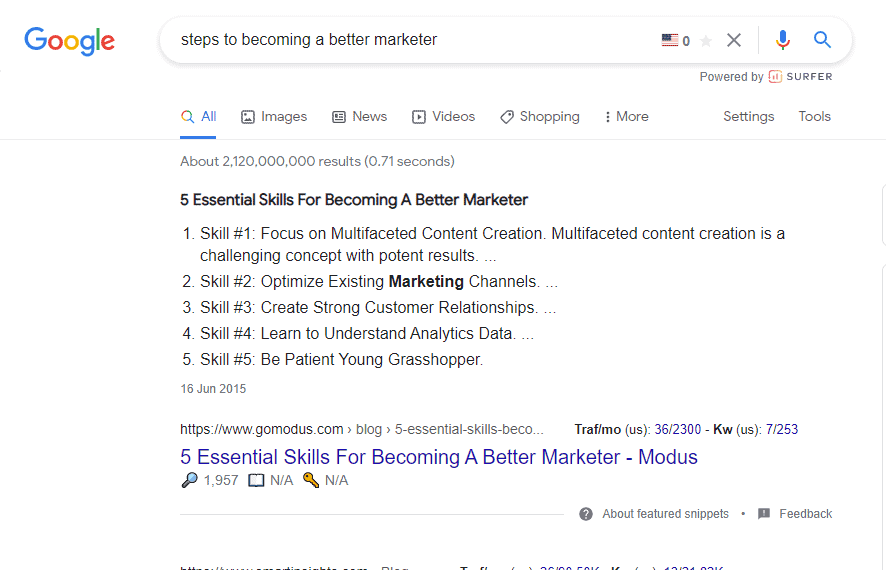Switch to the Images tab
This screenshot has width=886, height=570.
(274, 116)
